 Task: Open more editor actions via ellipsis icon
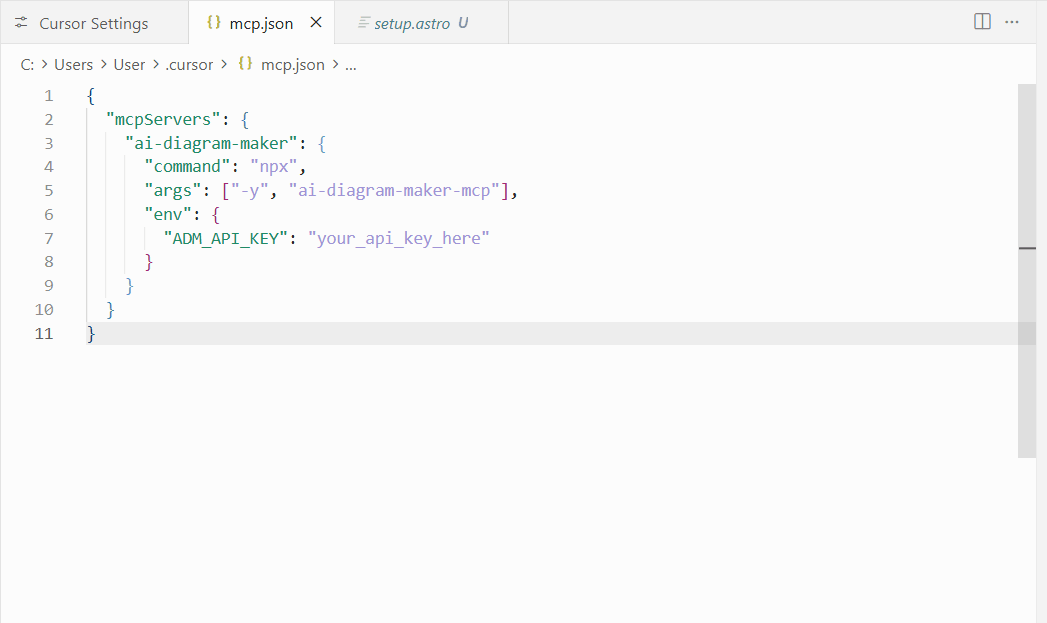point(1013,21)
